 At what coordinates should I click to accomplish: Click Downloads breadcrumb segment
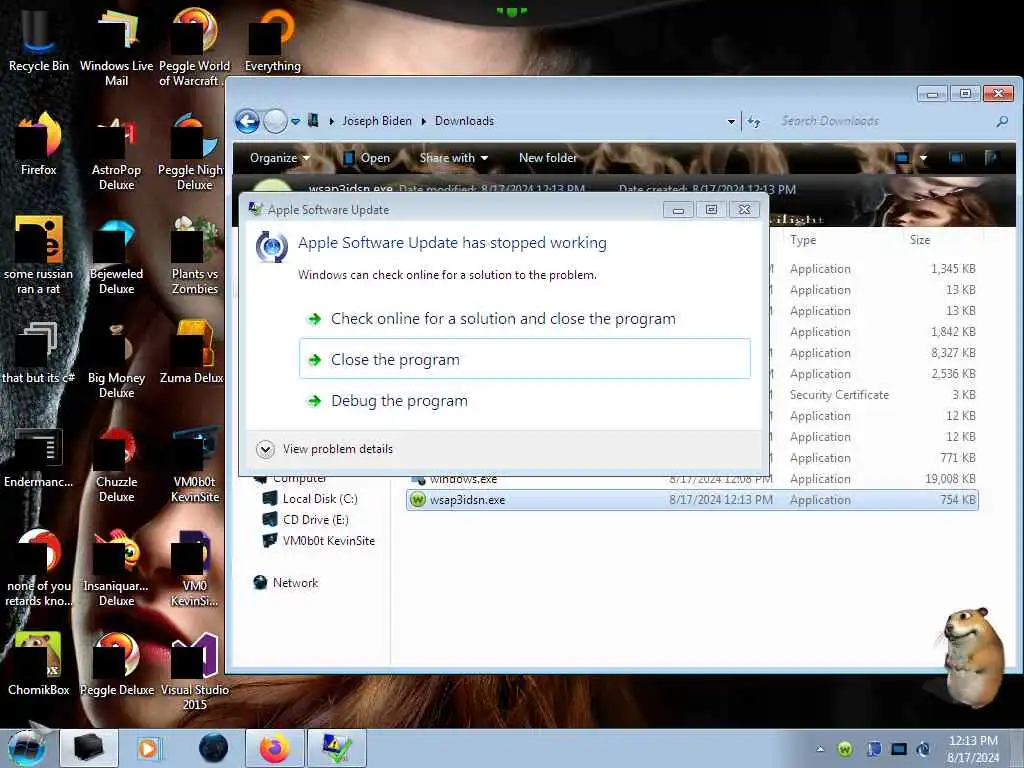point(464,121)
